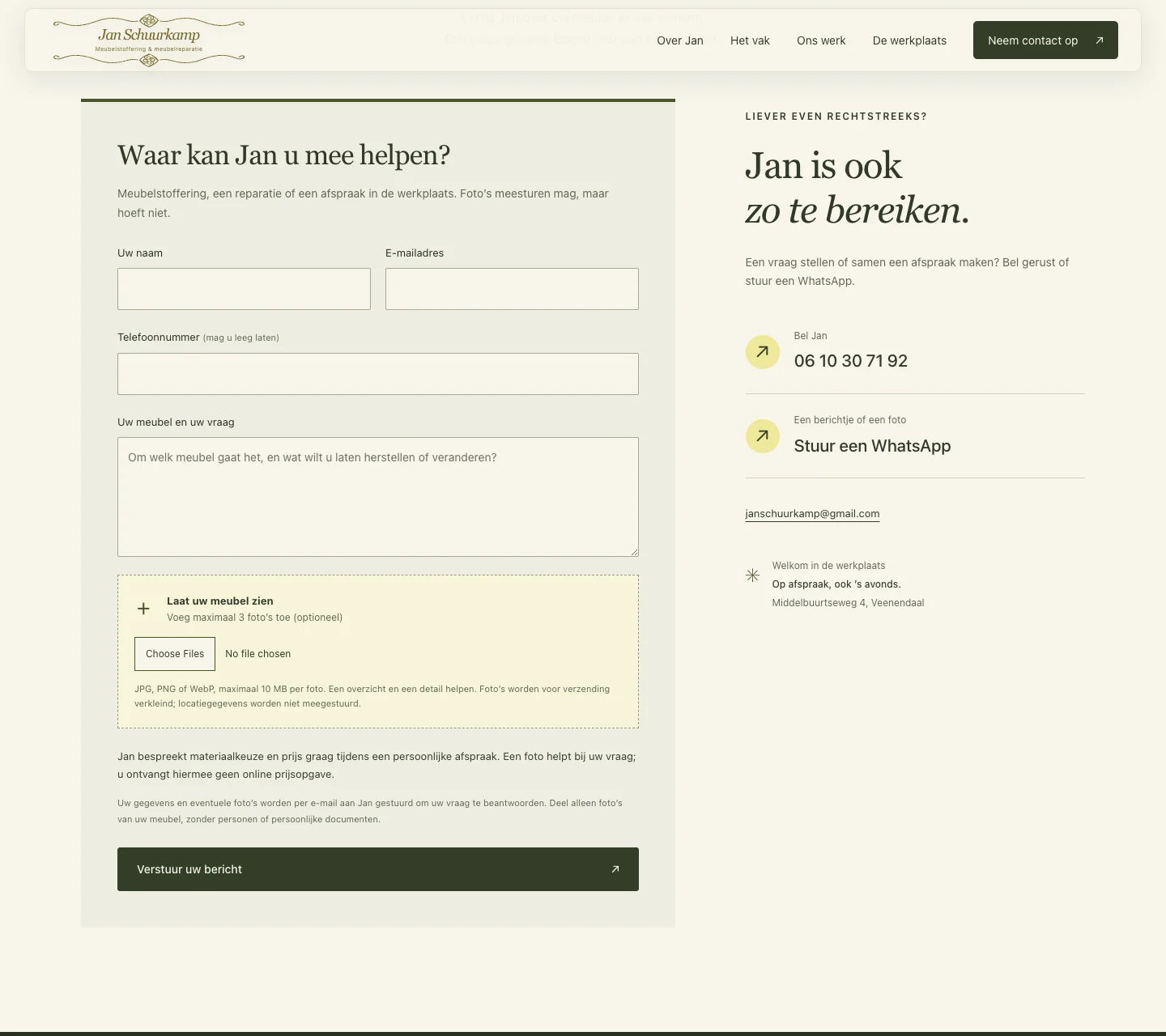Go to Het vak page

pyautogui.click(x=750, y=40)
